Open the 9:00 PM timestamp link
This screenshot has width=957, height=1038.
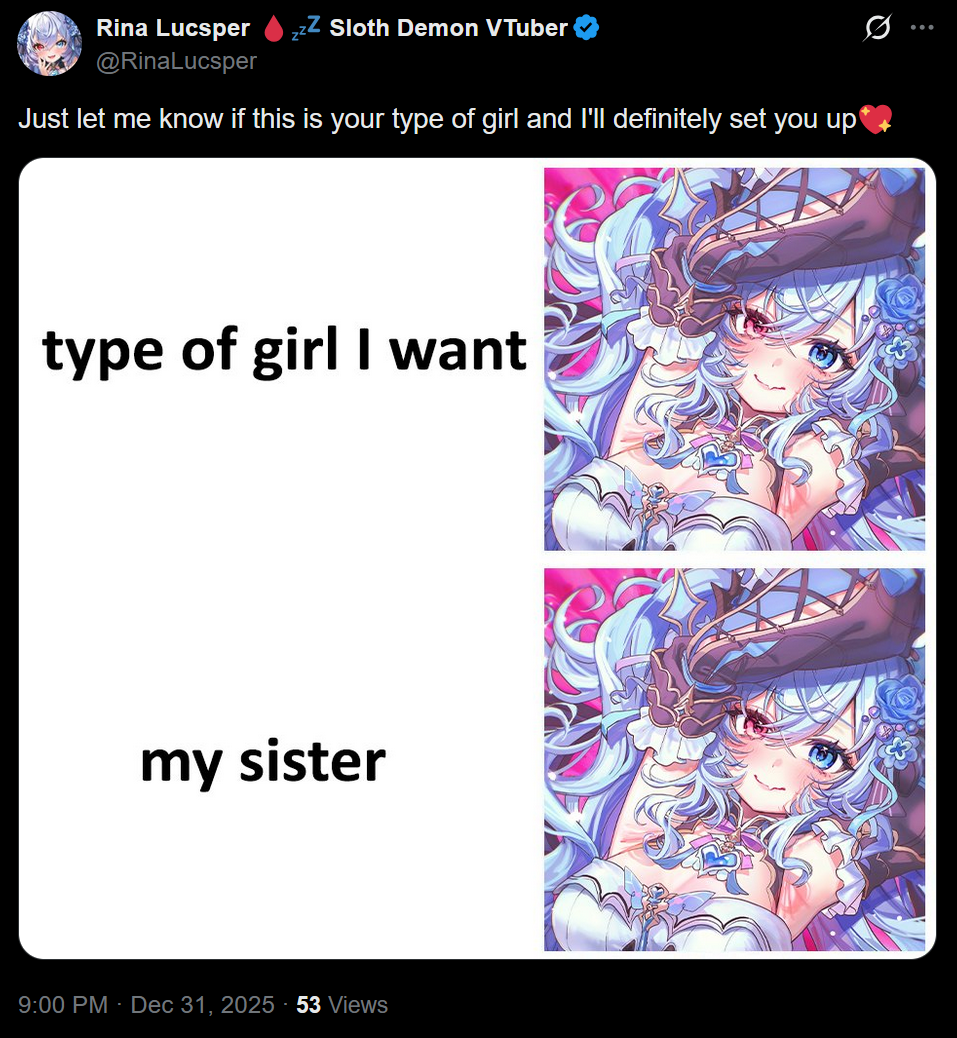click(63, 1004)
